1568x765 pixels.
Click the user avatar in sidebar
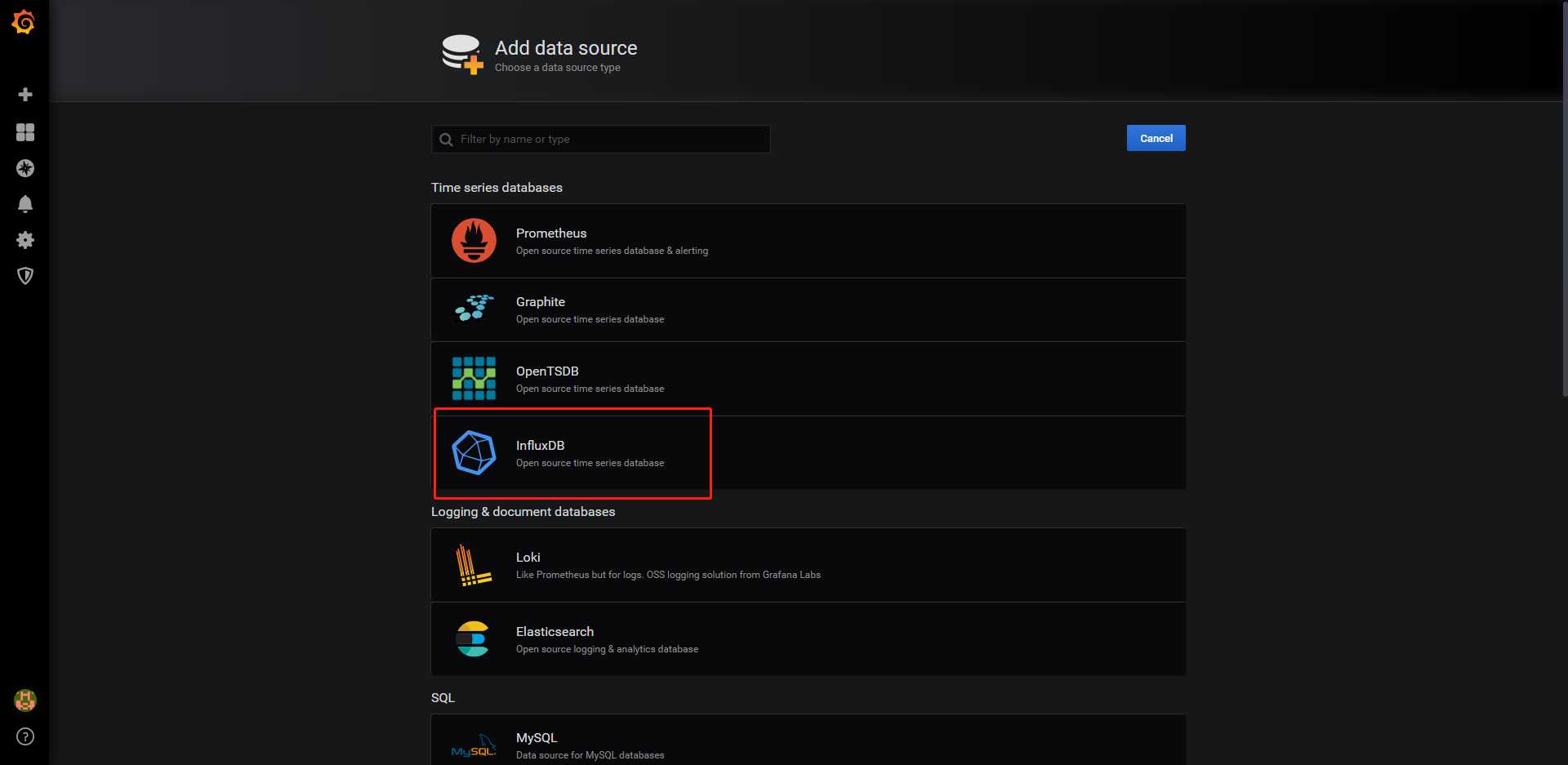(25, 701)
